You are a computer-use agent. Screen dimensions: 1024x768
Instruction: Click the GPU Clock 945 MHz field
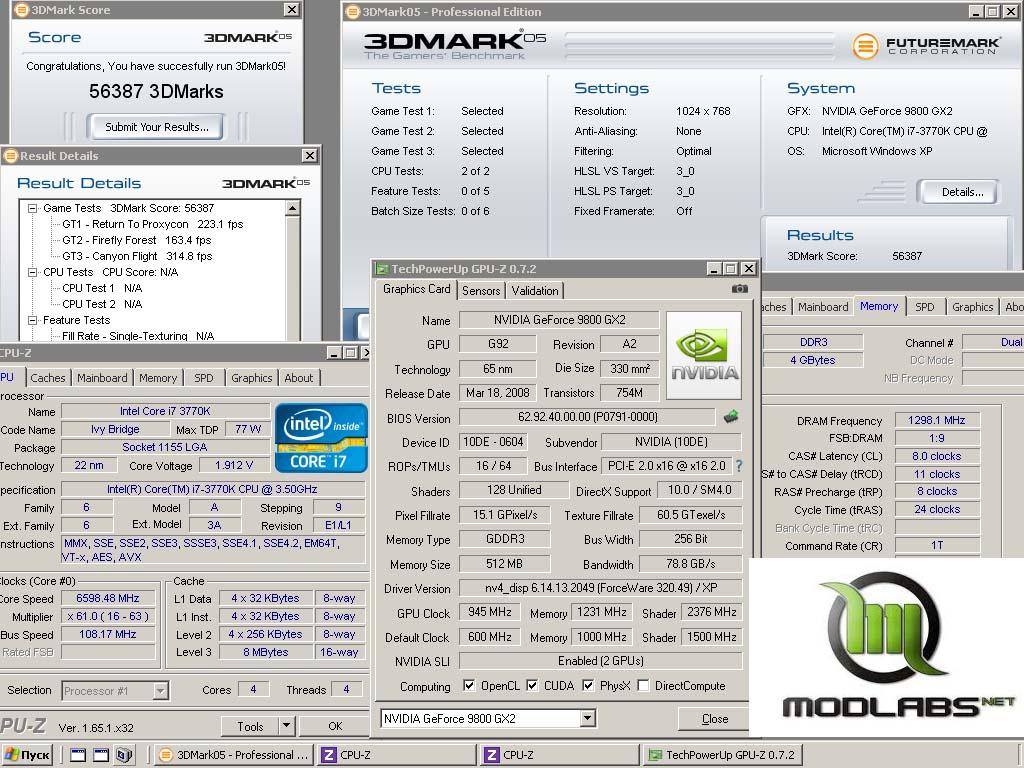[490, 612]
